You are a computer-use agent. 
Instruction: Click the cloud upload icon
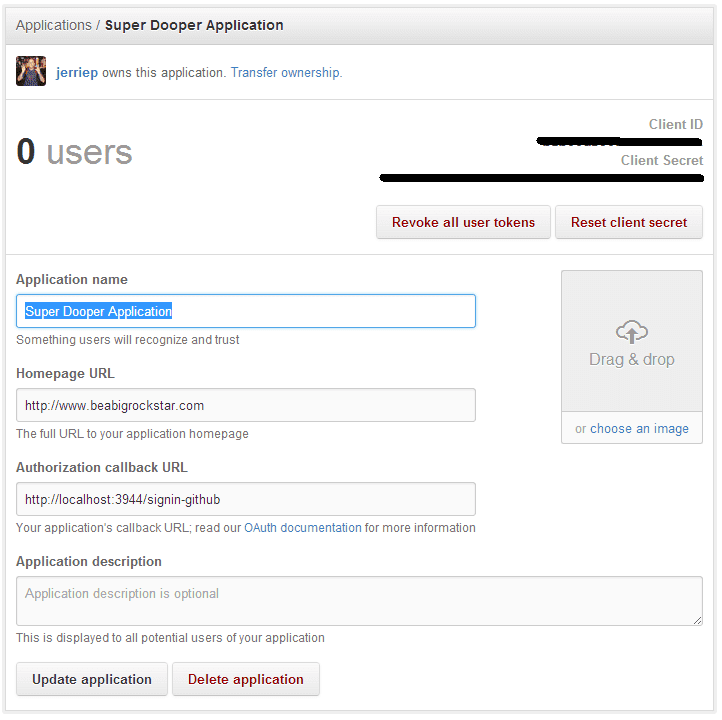pos(632,331)
